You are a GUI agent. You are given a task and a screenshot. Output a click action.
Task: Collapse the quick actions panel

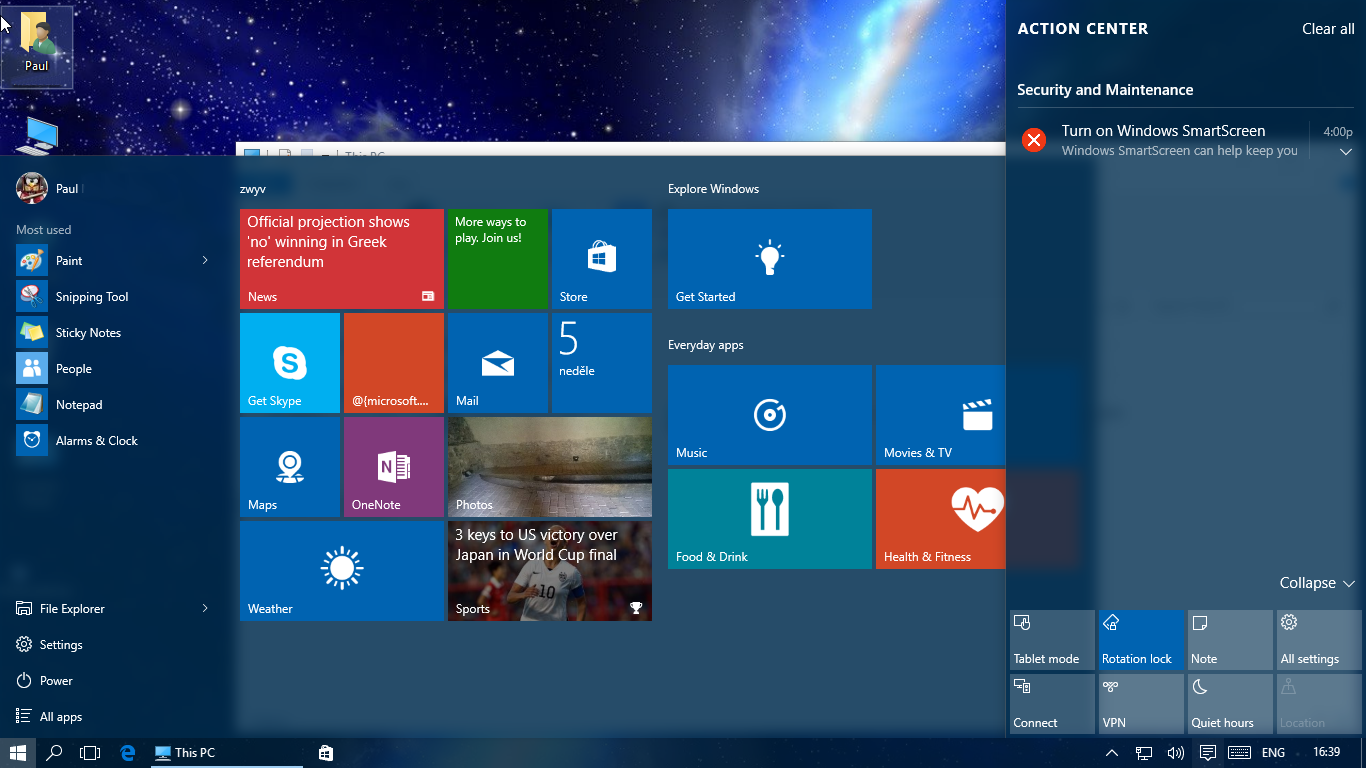[x=1317, y=583]
